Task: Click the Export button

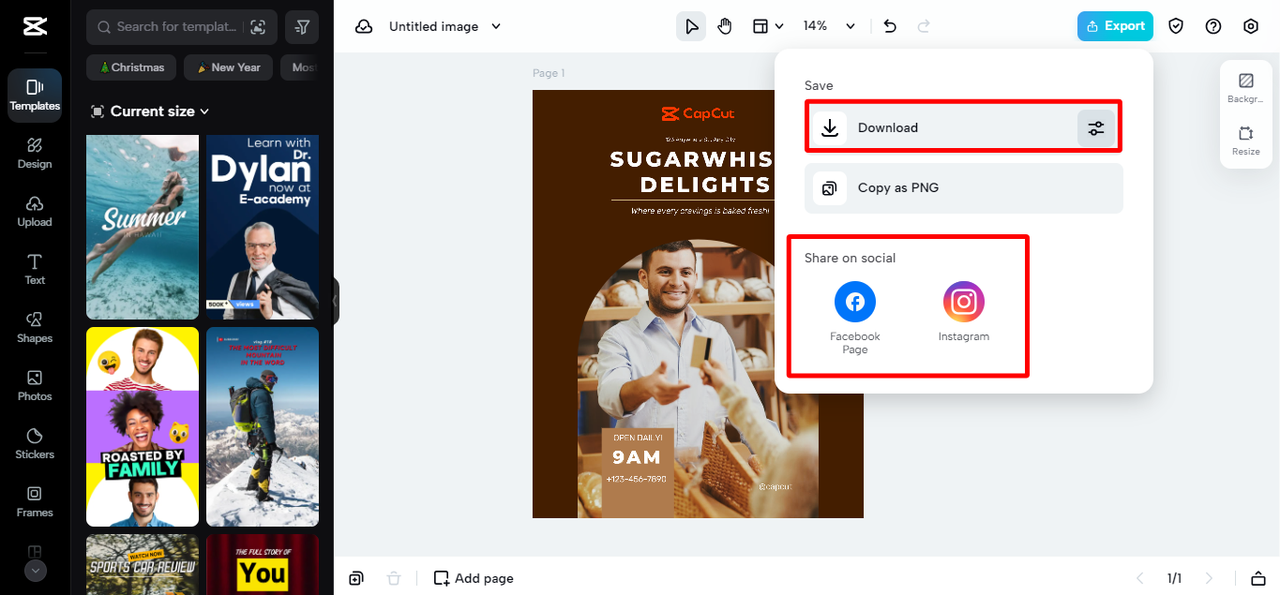Action: (1115, 26)
